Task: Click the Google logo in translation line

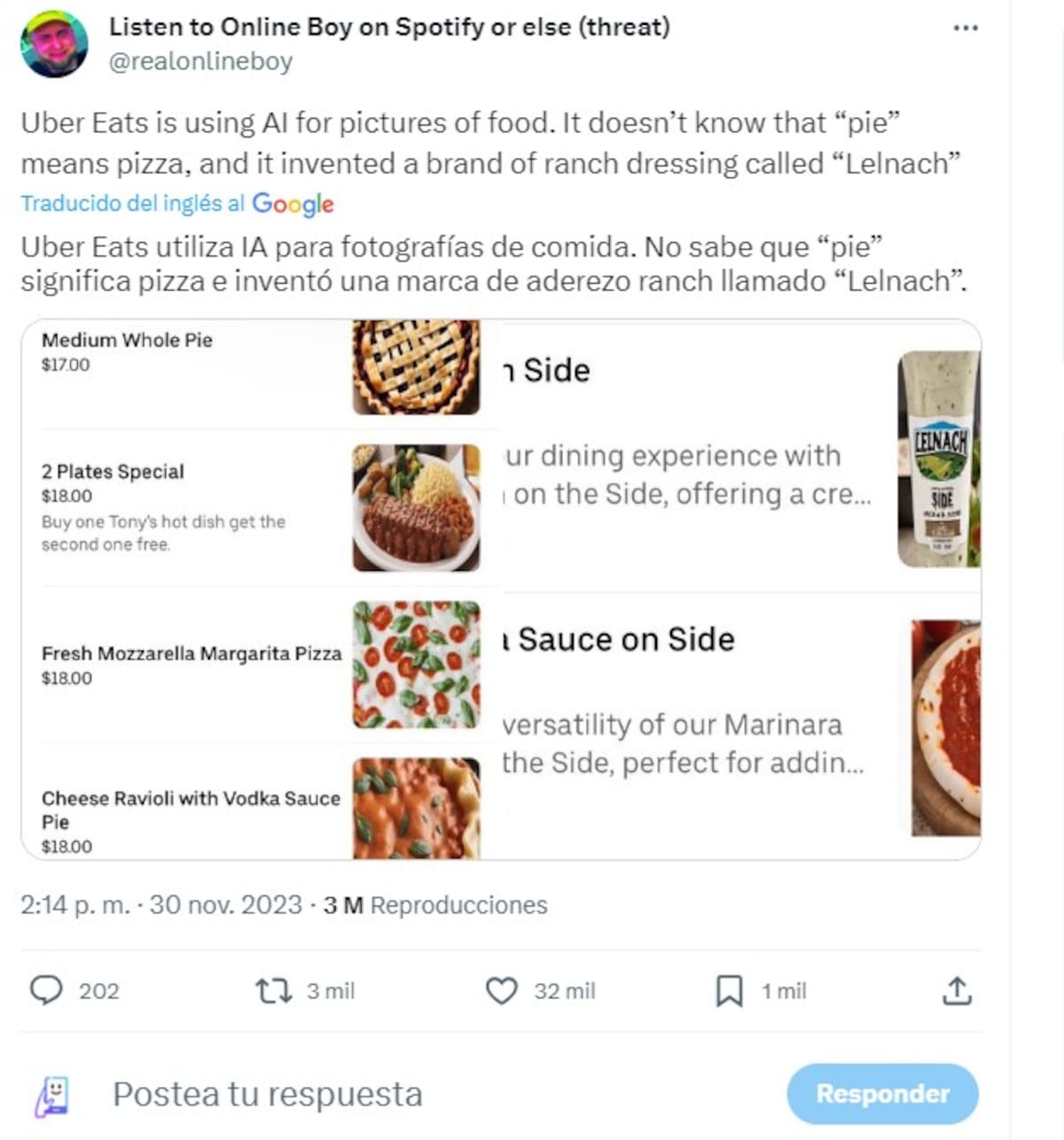Action: [x=293, y=204]
